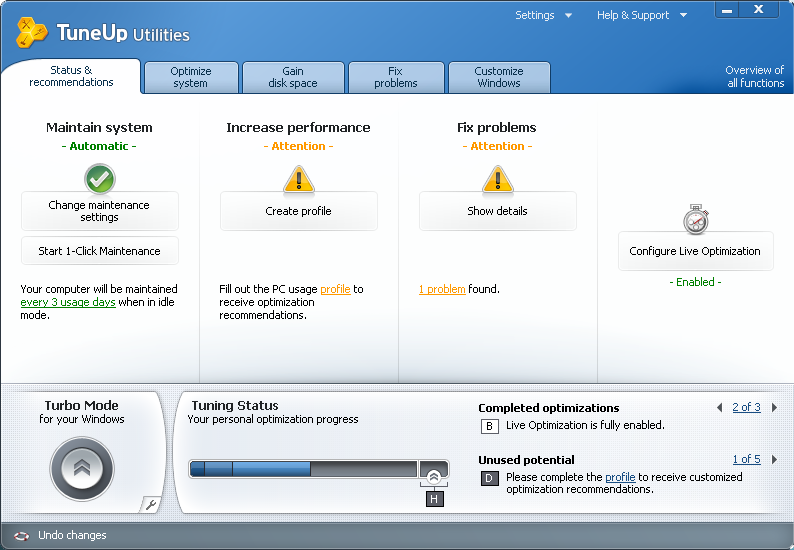
Task: Open the 1 of 5 link
Action: pyautogui.click(x=746, y=459)
